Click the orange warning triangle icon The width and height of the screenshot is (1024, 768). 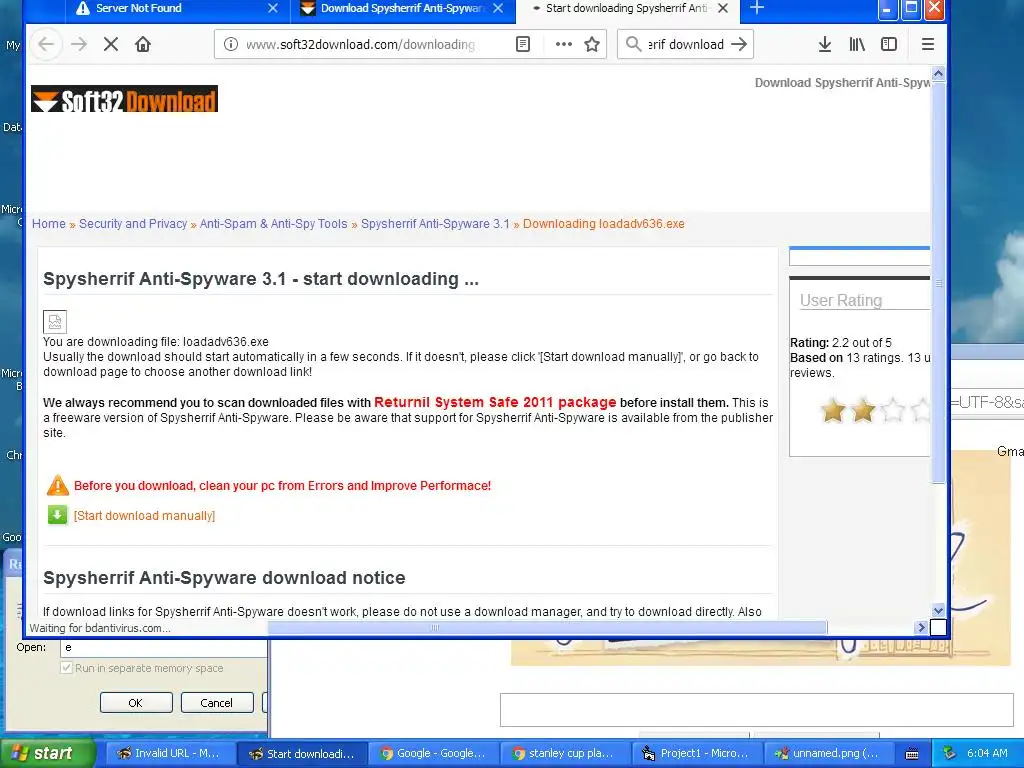pos(57,485)
